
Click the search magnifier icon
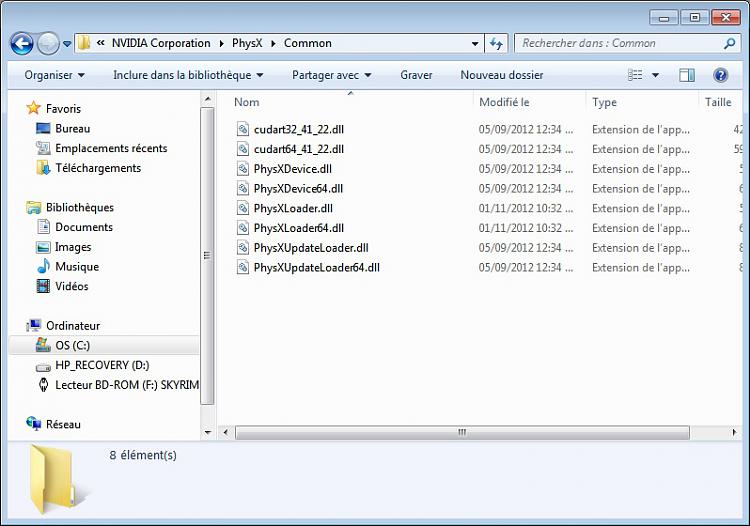tap(729, 44)
